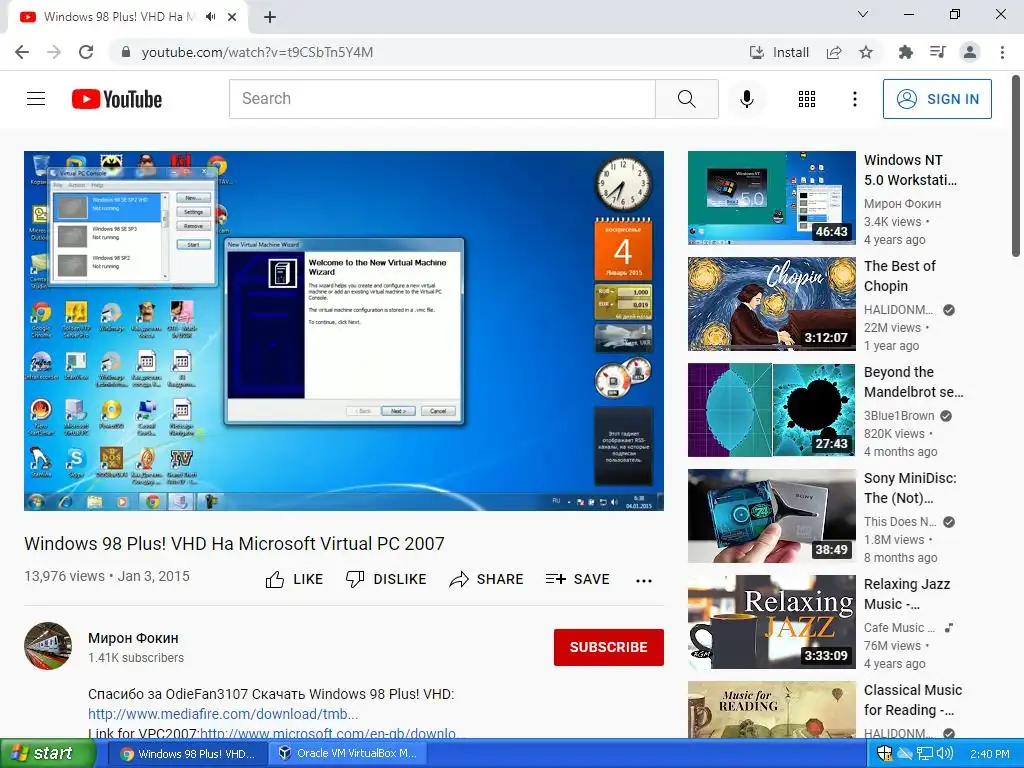1024x768 pixels.
Task: Open more actions ellipsis below the video
Action: (643, 581)
